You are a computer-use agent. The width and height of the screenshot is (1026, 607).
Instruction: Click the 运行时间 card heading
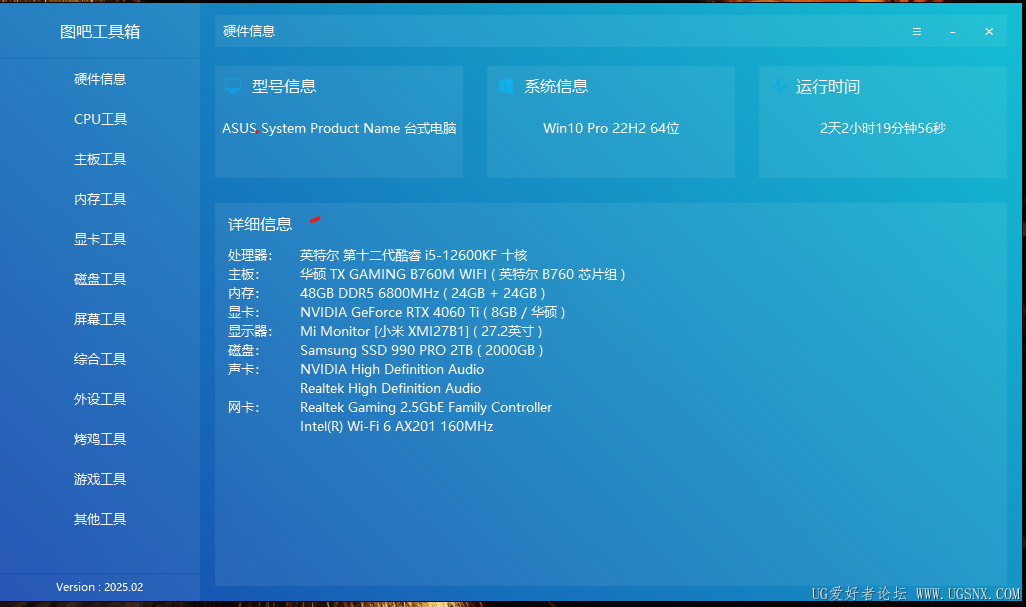828,86
